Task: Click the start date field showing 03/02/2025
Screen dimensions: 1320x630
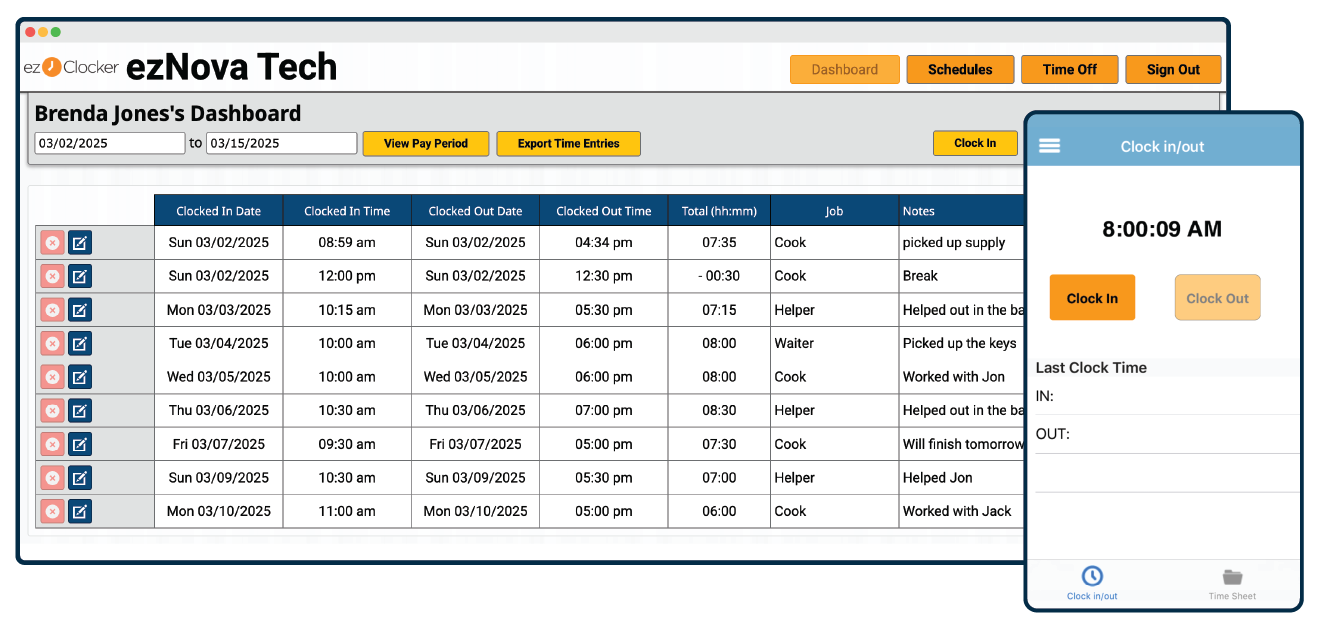Action: 109,143
